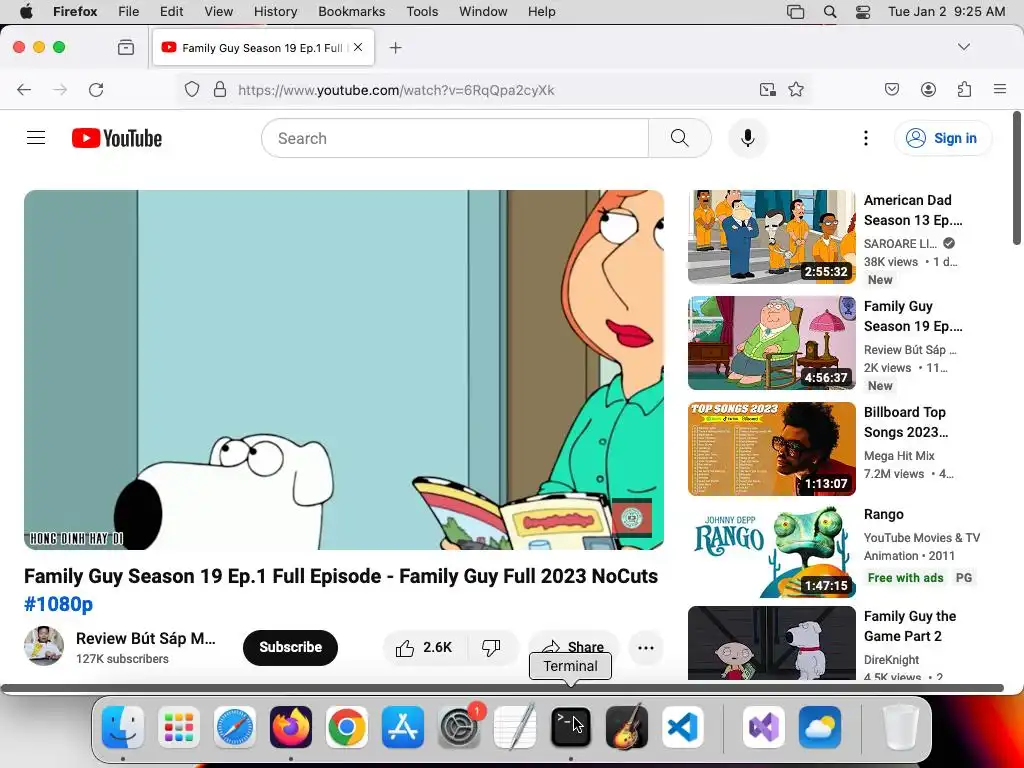Click the main video player
The image size is (1024, 768).
(344, 370)
